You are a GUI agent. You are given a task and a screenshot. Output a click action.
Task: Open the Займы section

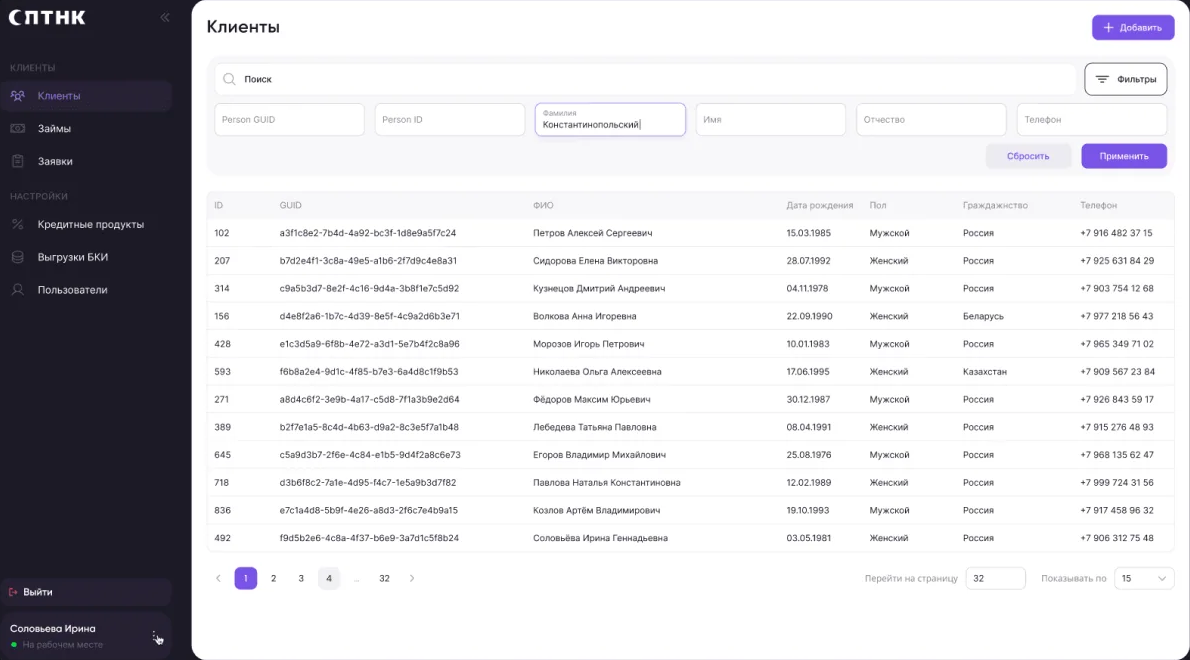pyautogui.click(x=87, y=128)
